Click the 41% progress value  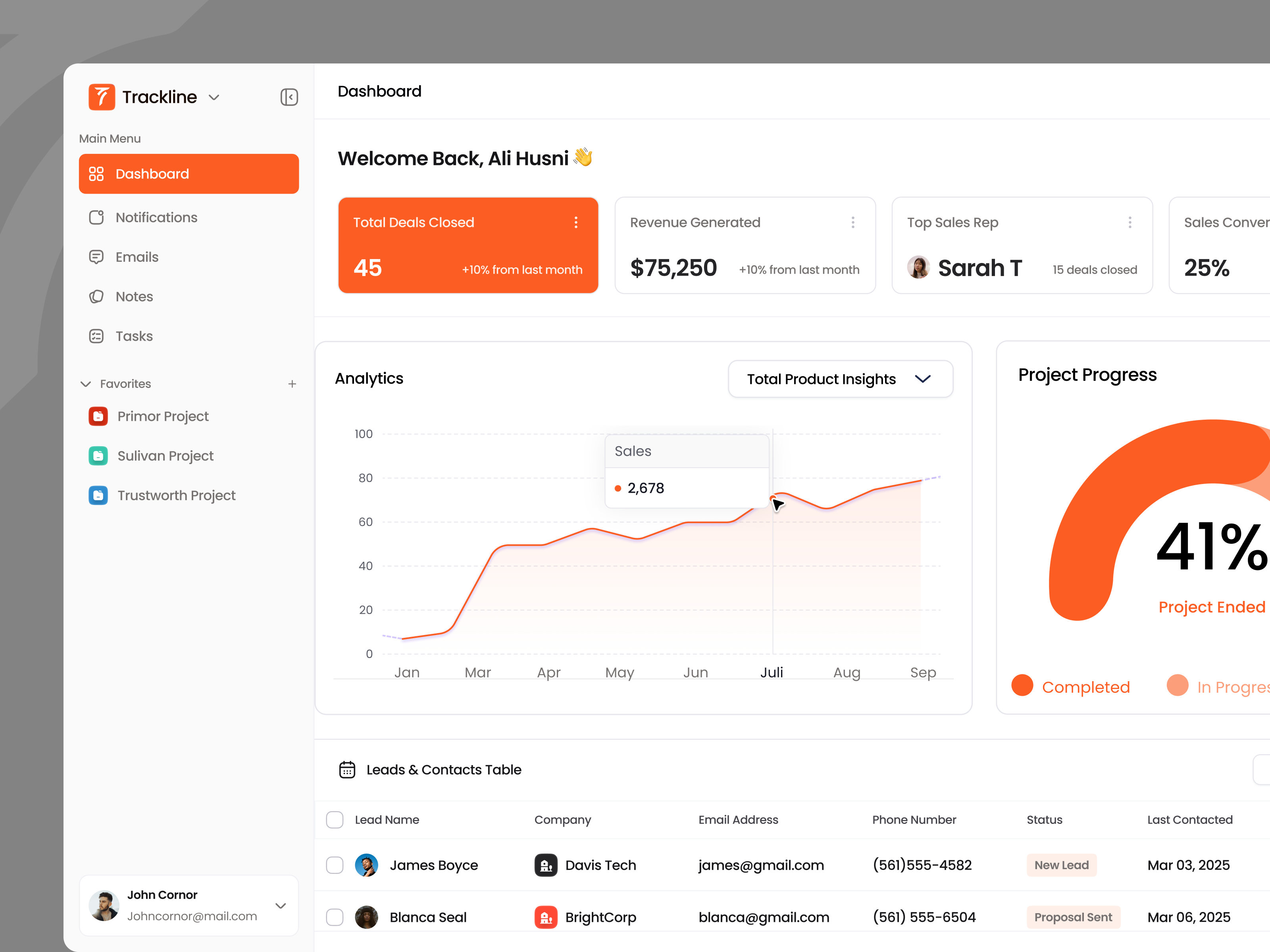point(1211,546)
